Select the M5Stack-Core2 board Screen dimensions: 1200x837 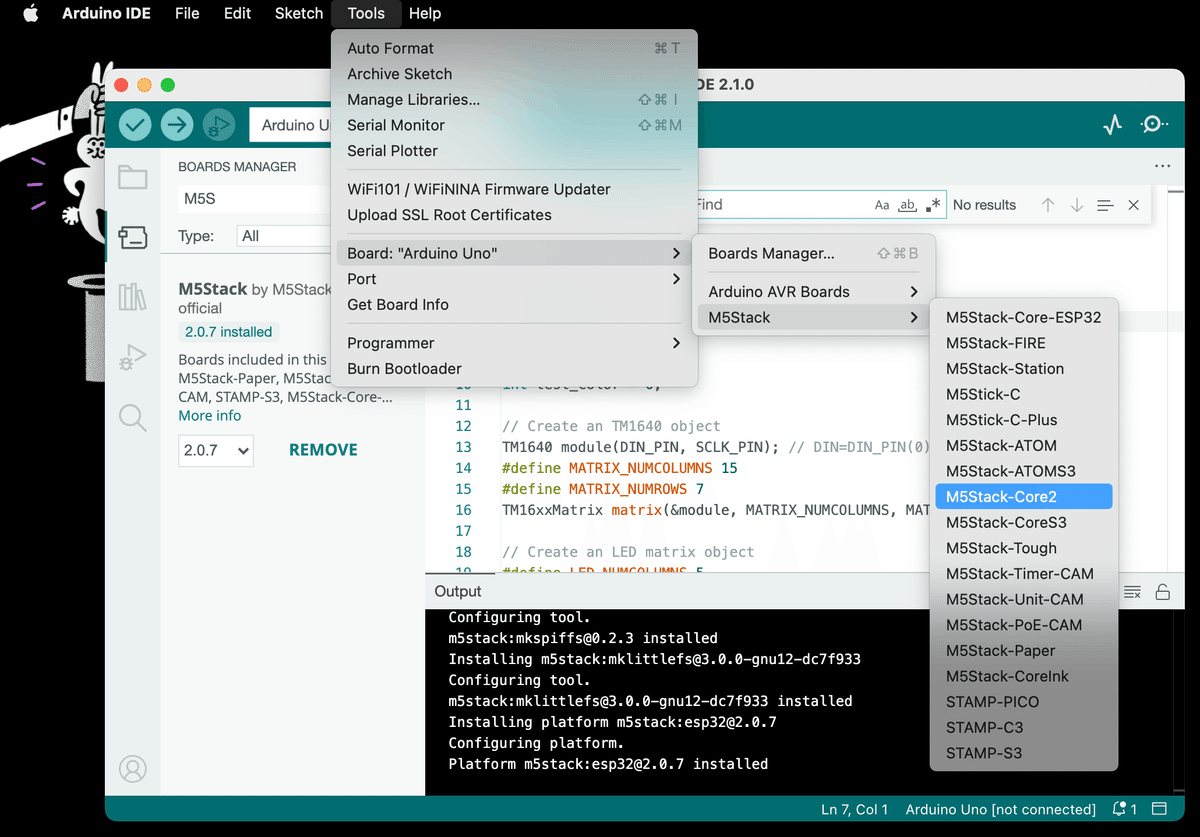tap(1024, 496)
